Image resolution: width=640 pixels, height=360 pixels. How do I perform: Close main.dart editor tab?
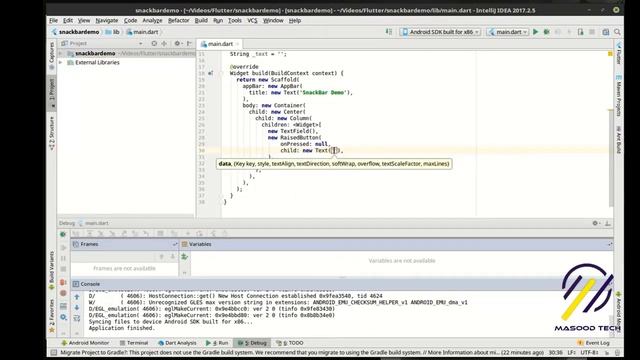tap(237, 44)
